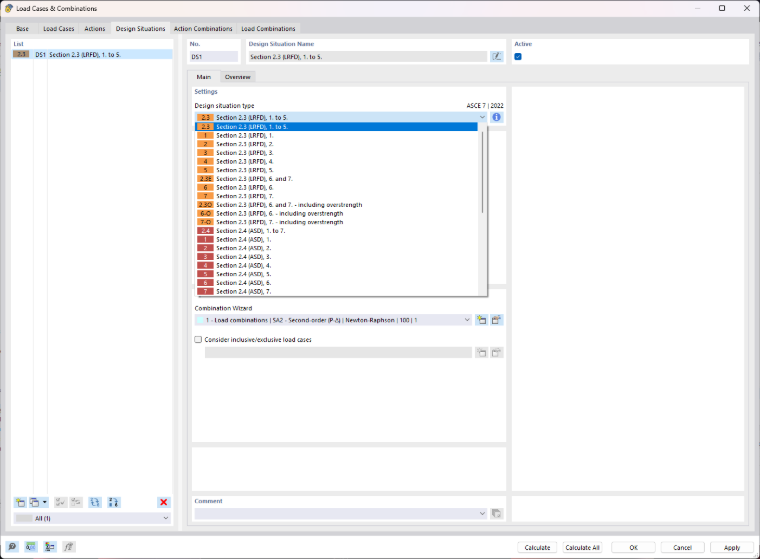Create new combination wizard icon
This screenshot has width=760, height=559.
(481, 320)
